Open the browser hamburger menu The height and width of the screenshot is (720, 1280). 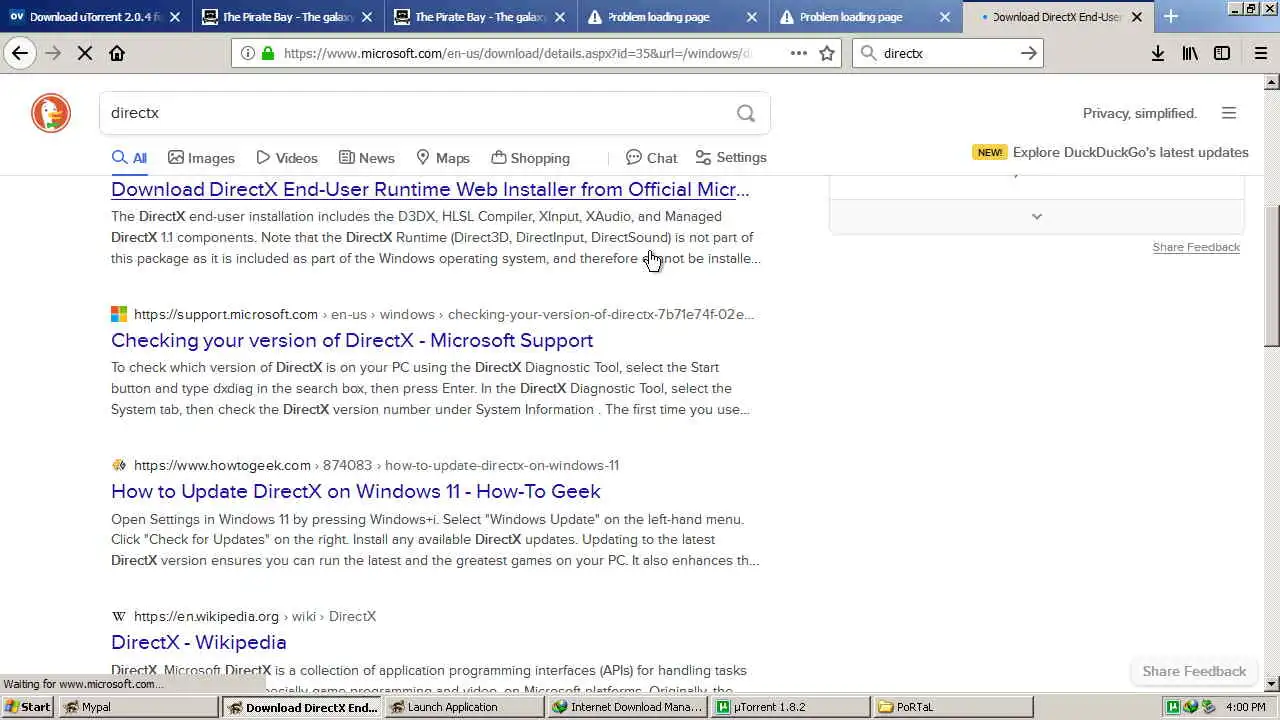1260,53
